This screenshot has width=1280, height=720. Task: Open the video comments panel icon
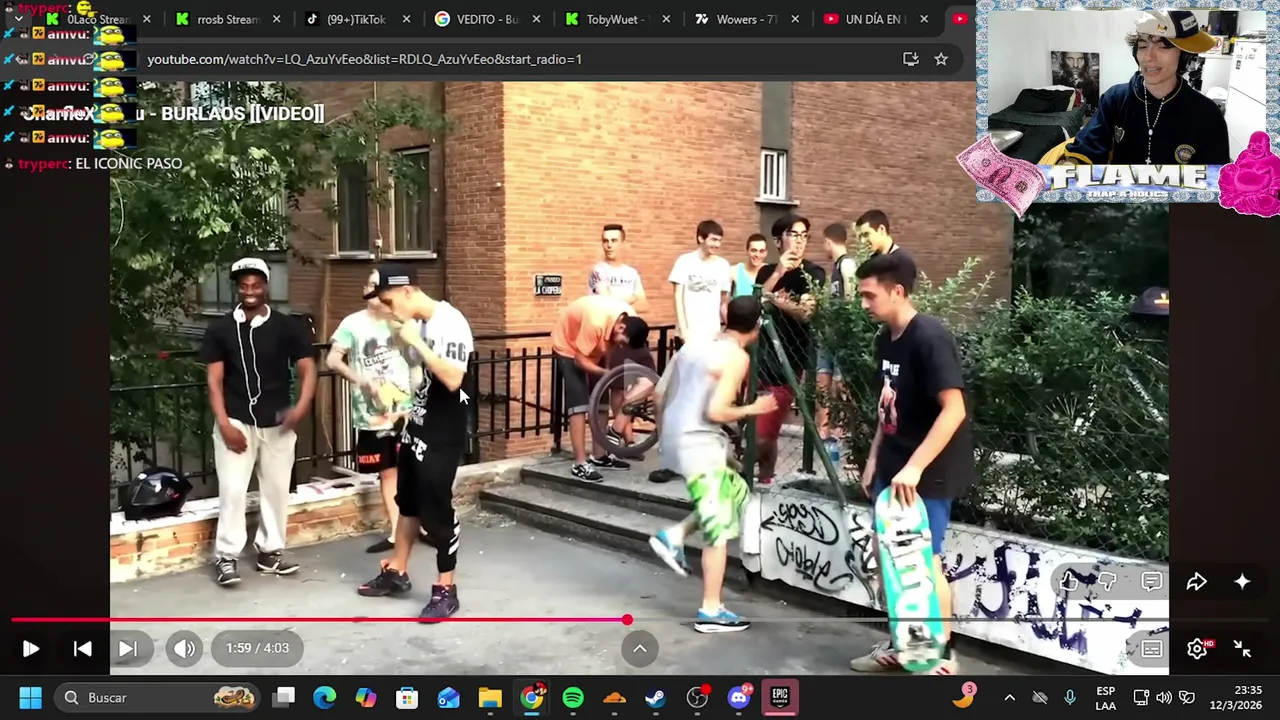point(1152,582)
